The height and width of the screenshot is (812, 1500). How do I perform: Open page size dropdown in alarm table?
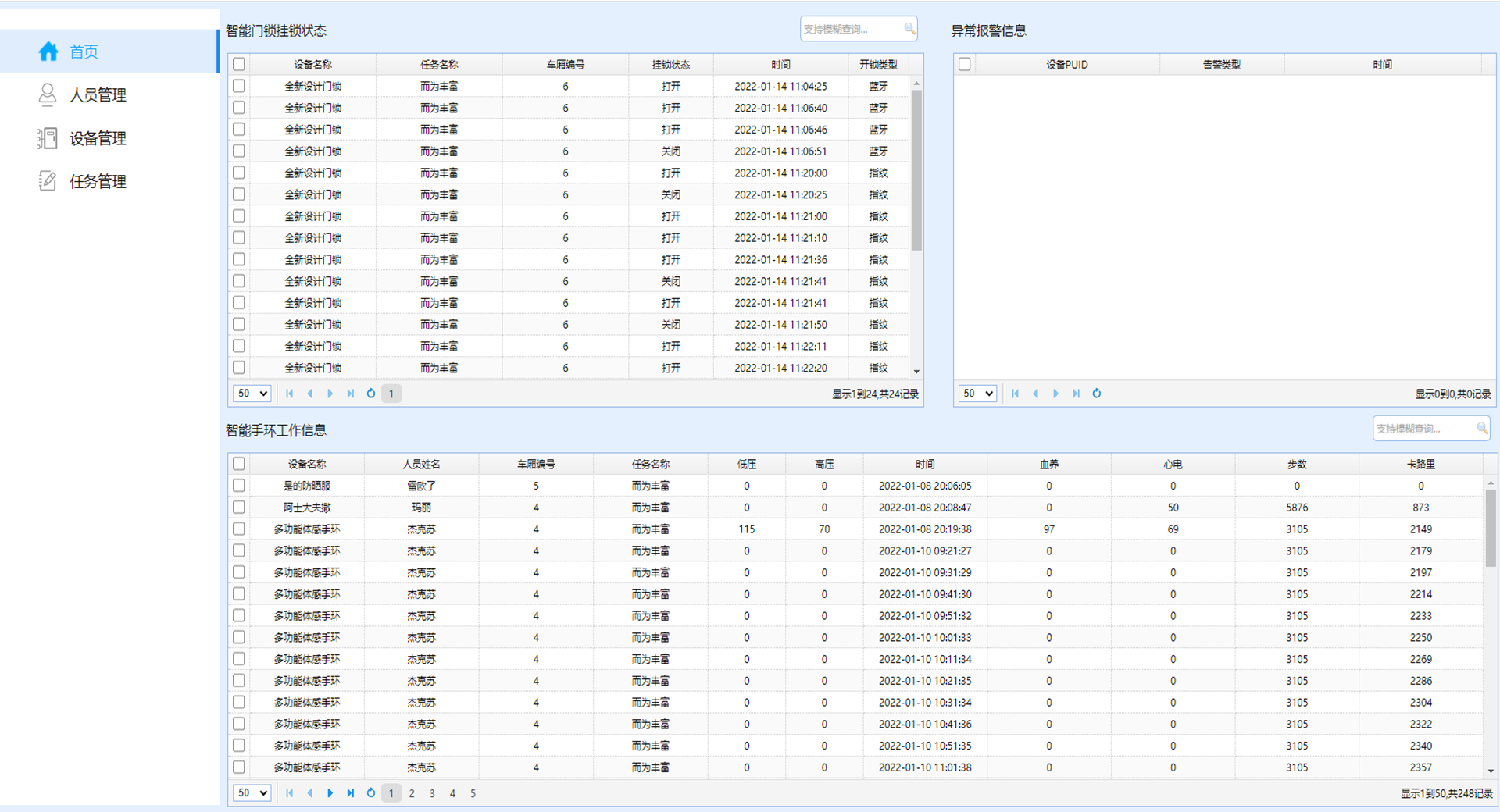[977, 394]
